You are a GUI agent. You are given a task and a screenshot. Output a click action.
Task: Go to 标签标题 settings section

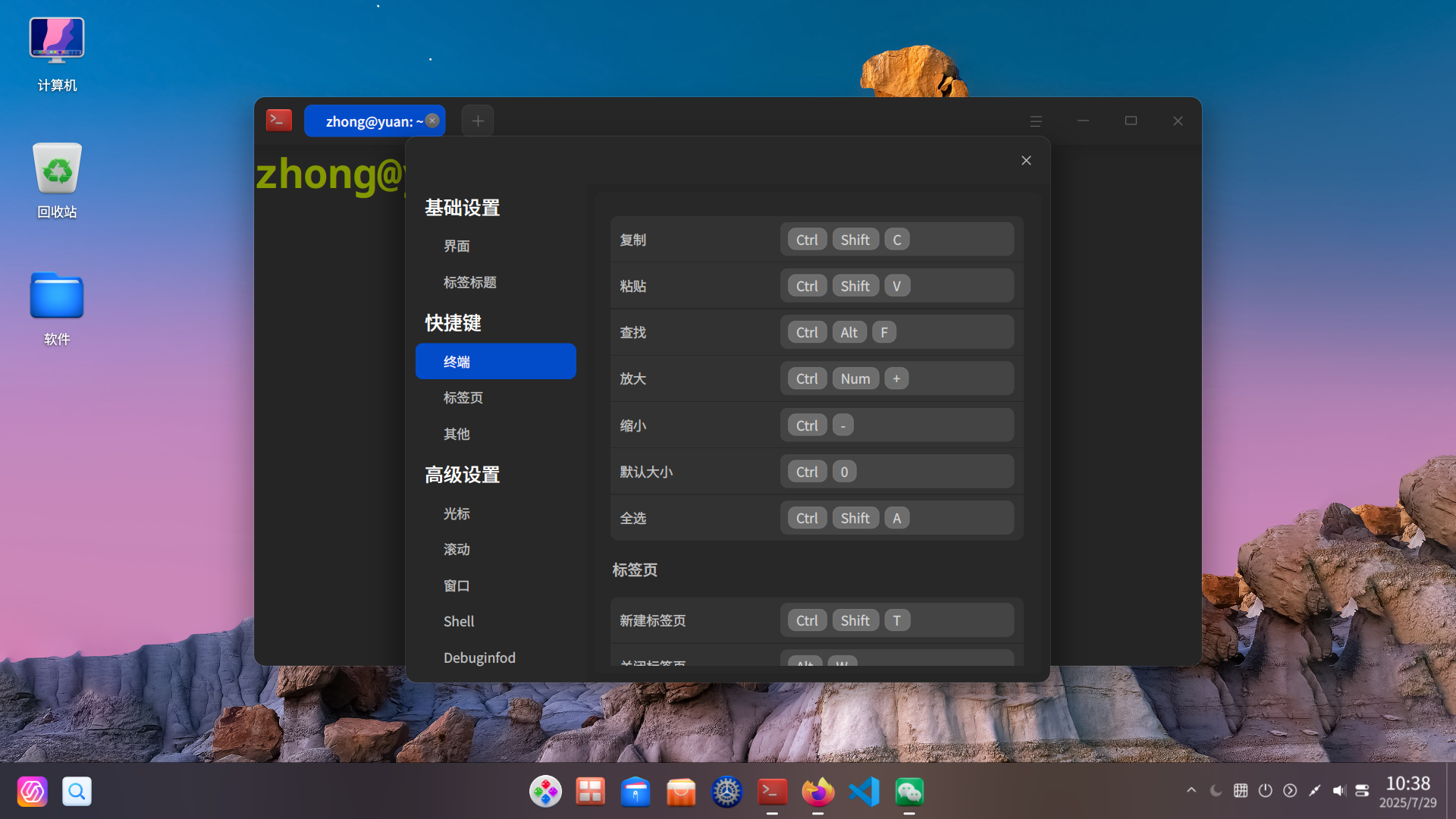(469, 282)
